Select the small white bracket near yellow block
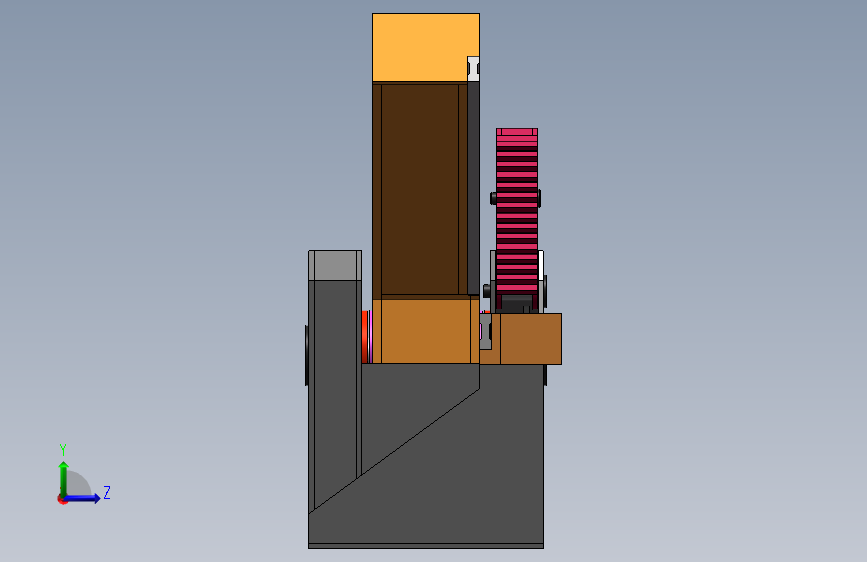 (x=473, y=69)
